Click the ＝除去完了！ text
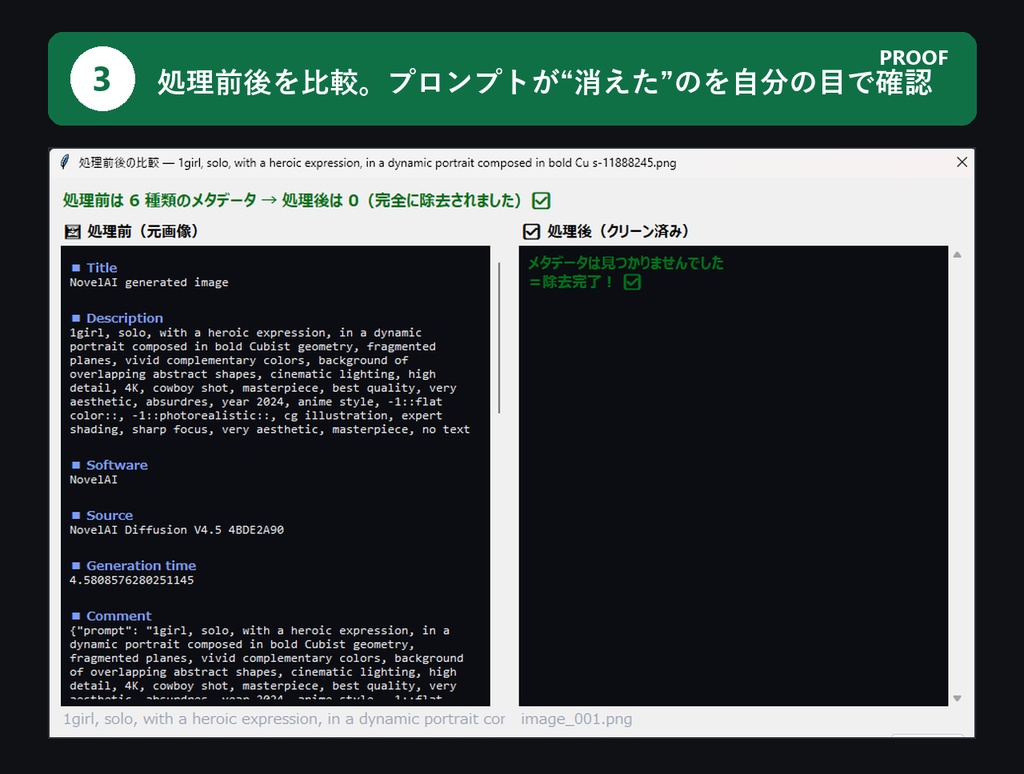This screenshot has height=774, width=1024. click(571, 282)
